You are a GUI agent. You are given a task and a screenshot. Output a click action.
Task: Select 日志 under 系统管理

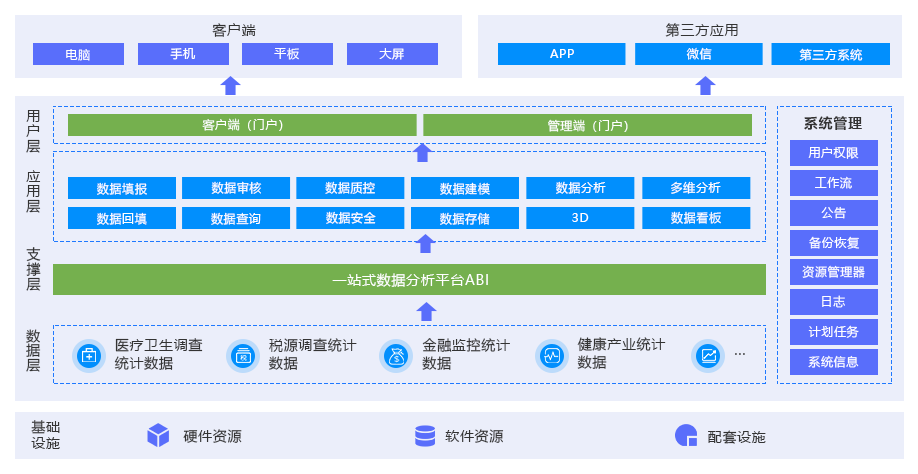[834, 302]
